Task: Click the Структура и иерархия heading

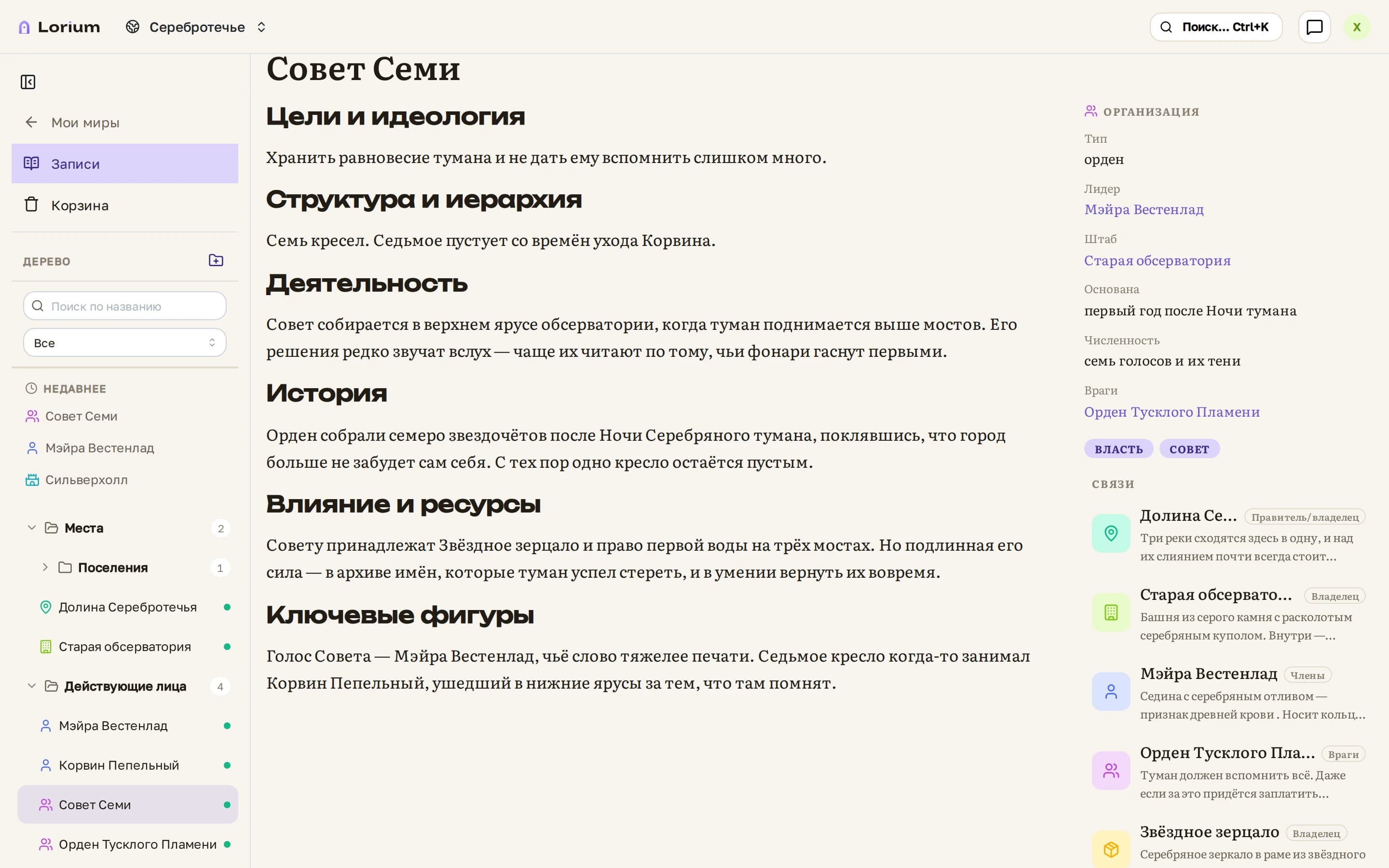Action: (423, 200)
